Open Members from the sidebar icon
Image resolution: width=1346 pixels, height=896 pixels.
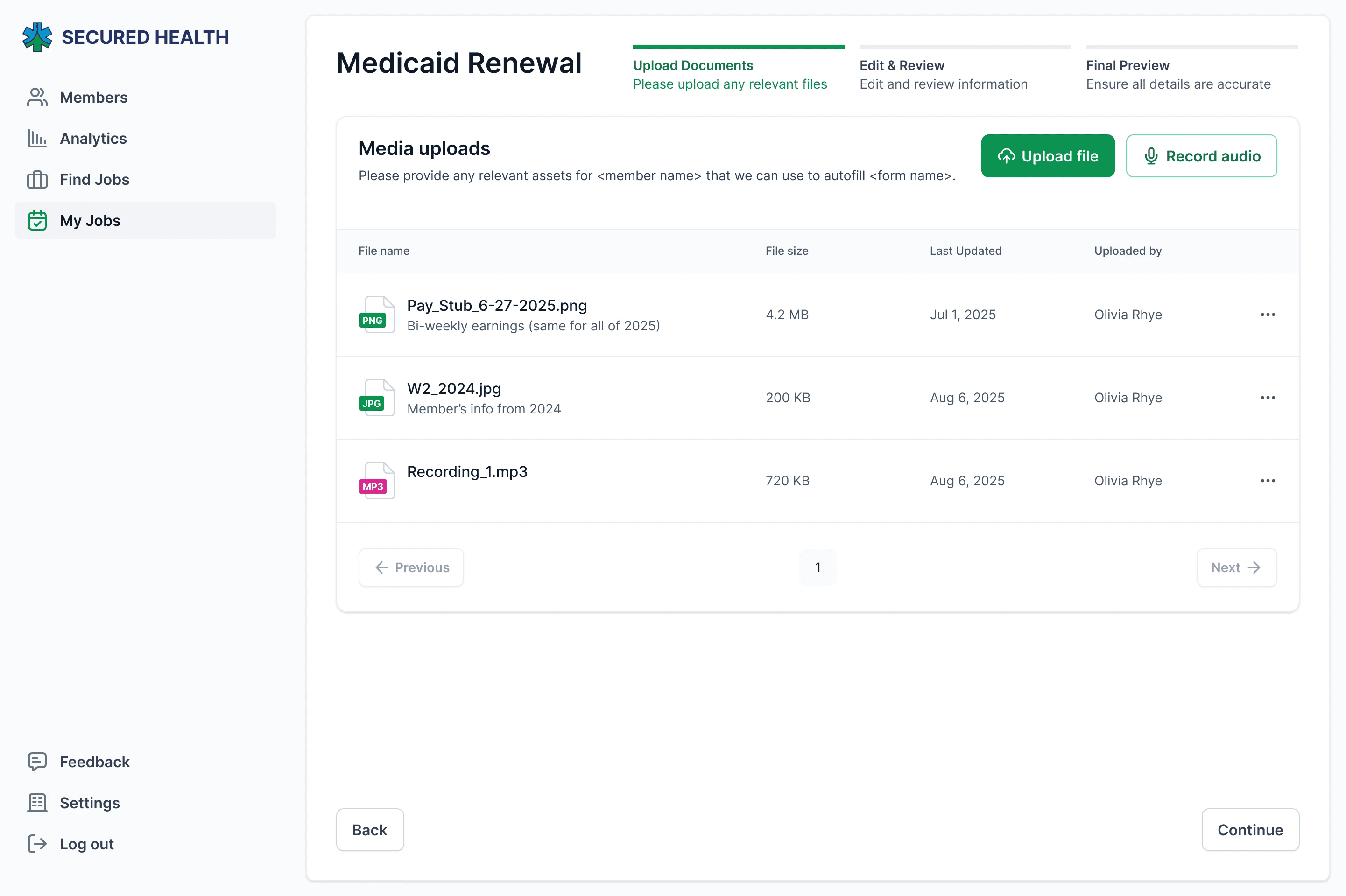pyautogui.click(x=37, y=97)
